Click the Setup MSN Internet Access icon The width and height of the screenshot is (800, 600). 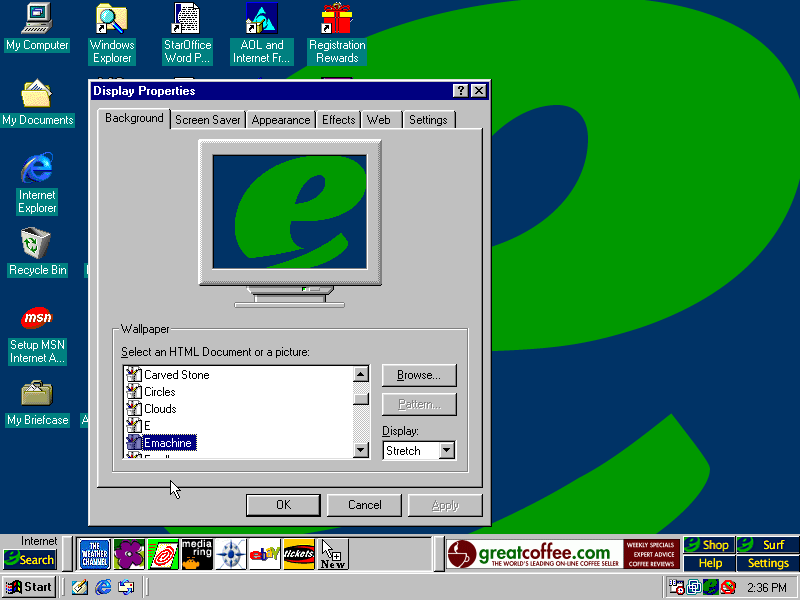click(37, 319)
